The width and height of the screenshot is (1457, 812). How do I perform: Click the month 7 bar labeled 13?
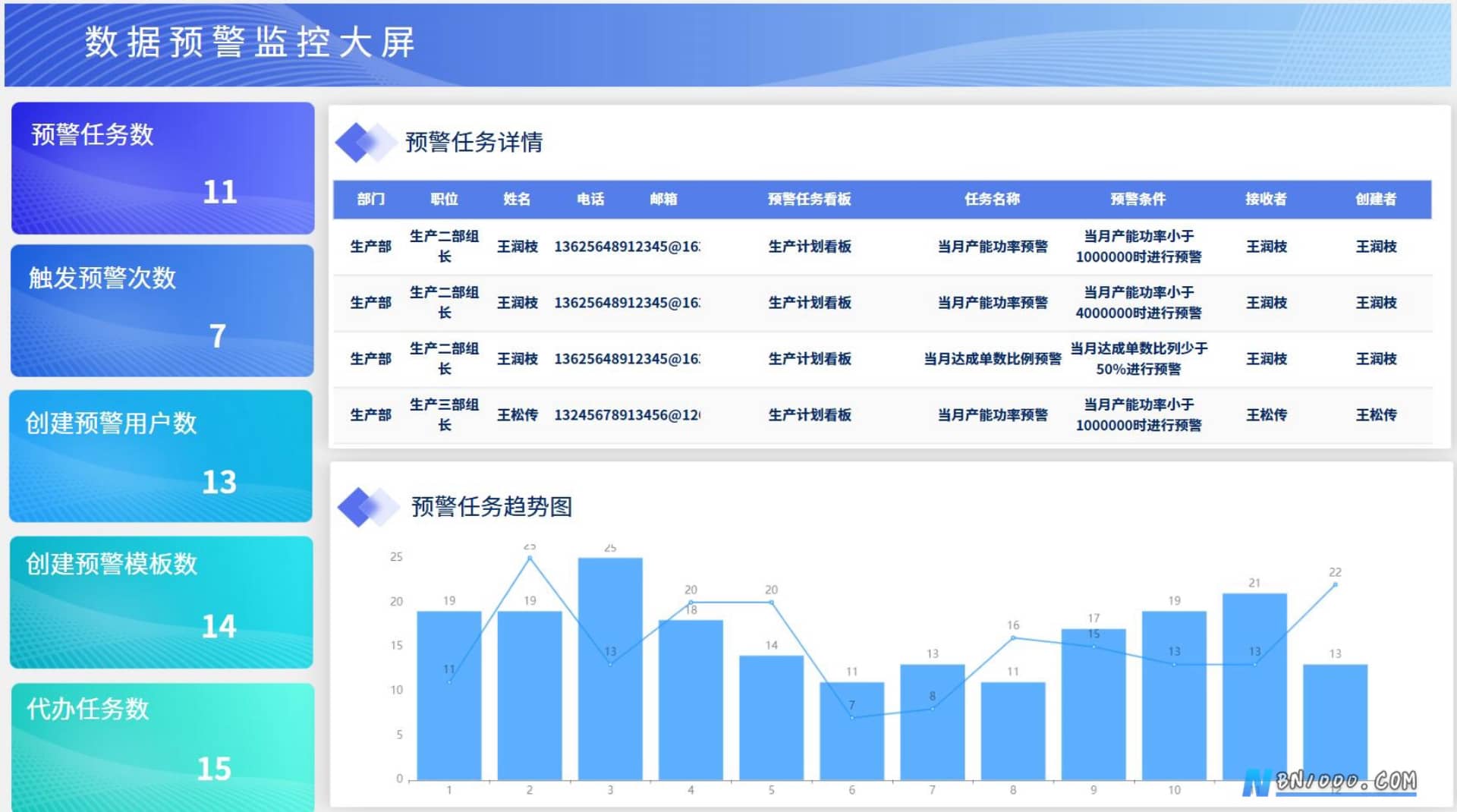pyautogui.click(x=933, y=722)
